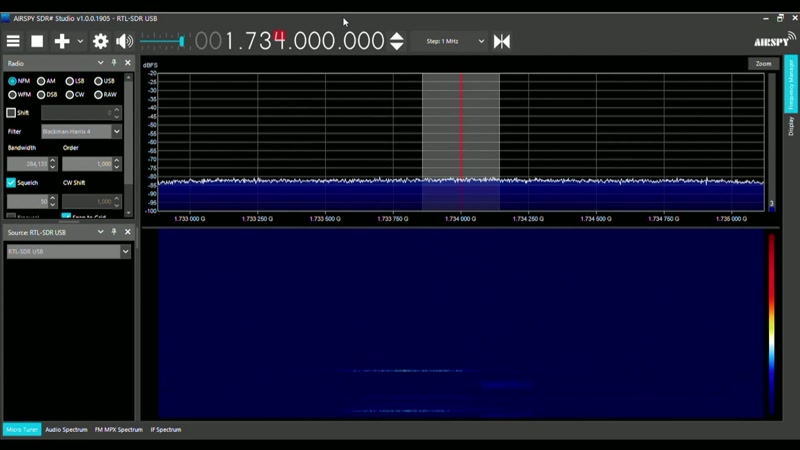800x450 pixels.
Task: Open settings gear icon
Action: [x=101, y=41]
